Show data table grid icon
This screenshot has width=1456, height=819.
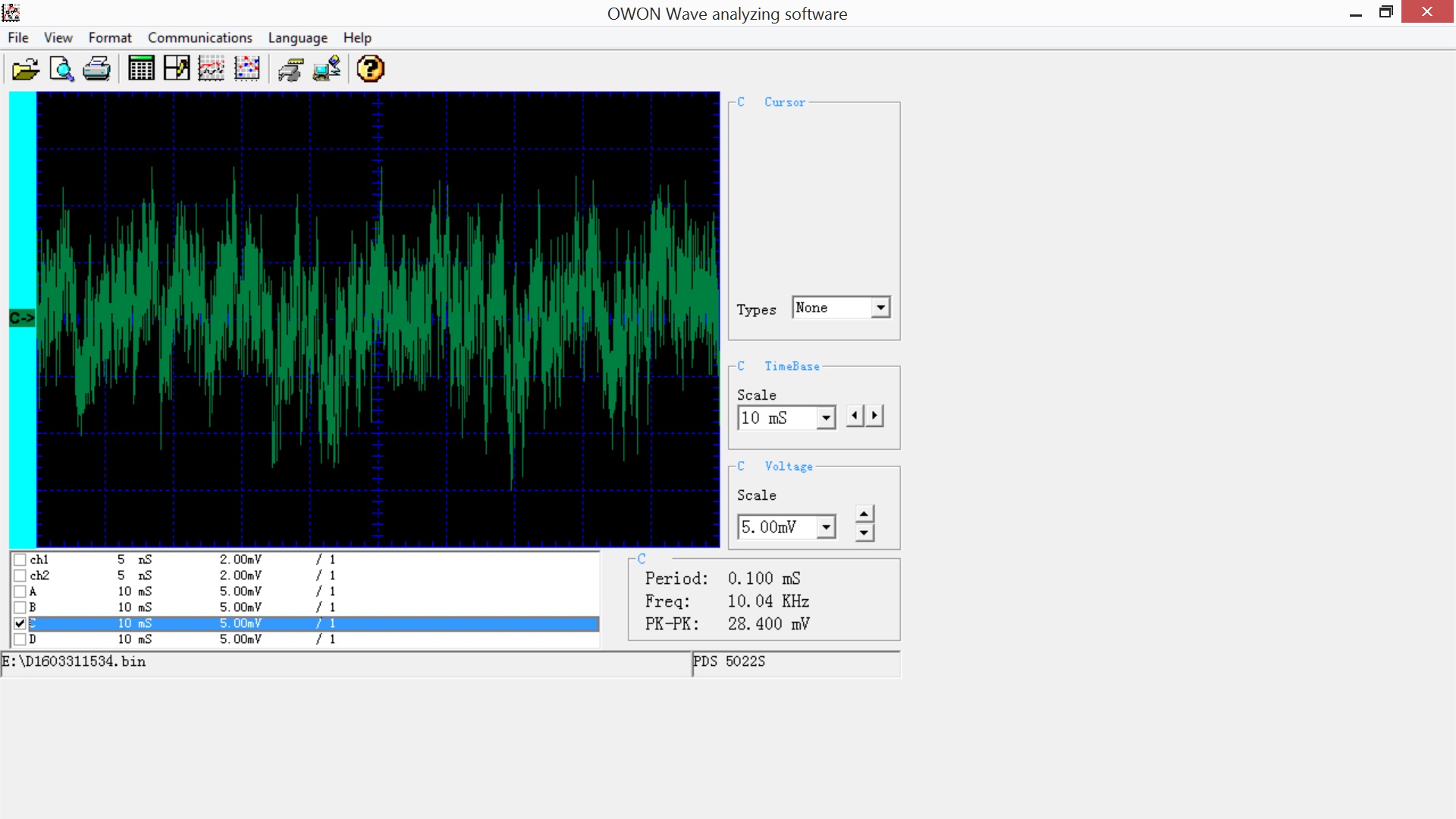tap(141, 69)
